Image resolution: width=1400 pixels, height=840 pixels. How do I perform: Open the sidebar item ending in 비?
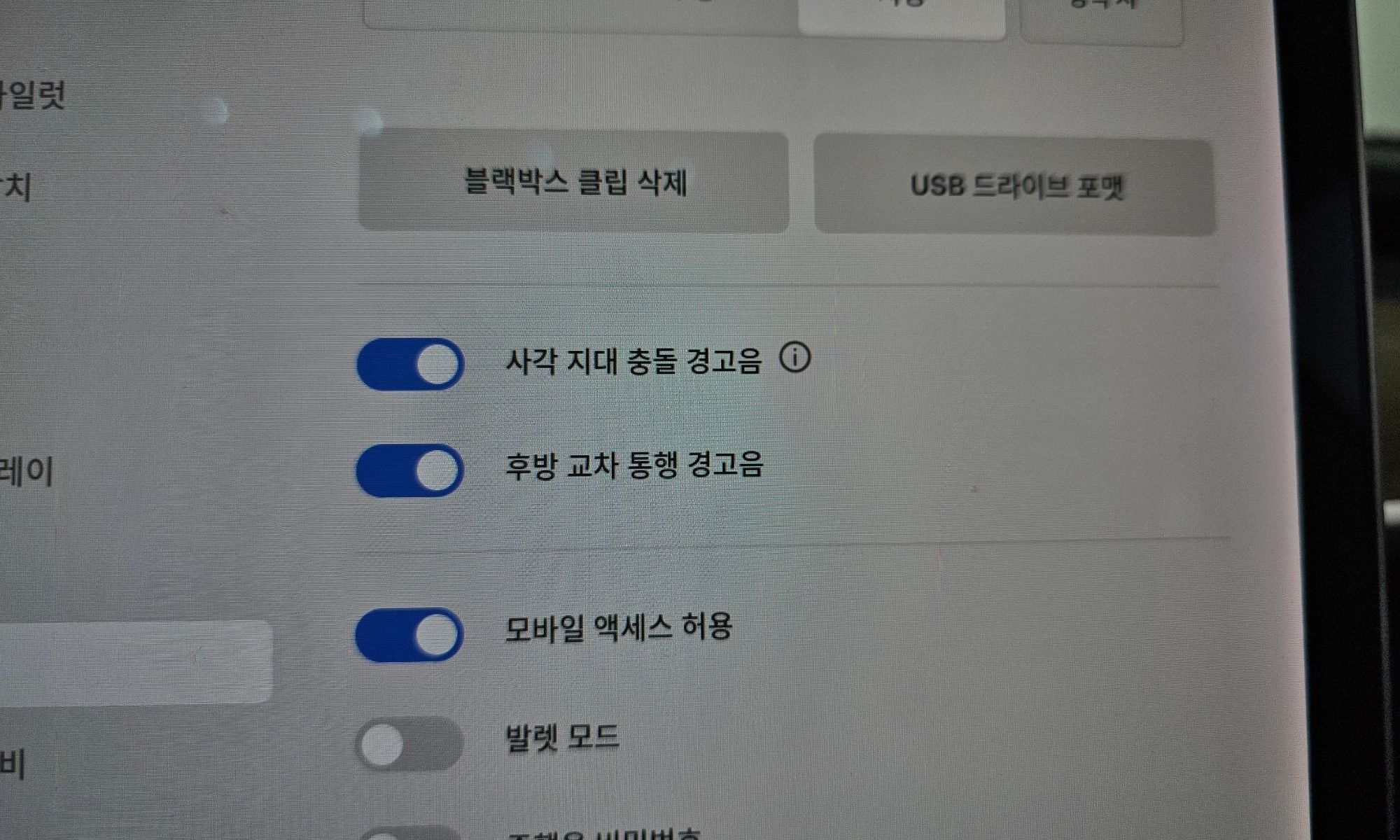(x=13, y=763)
